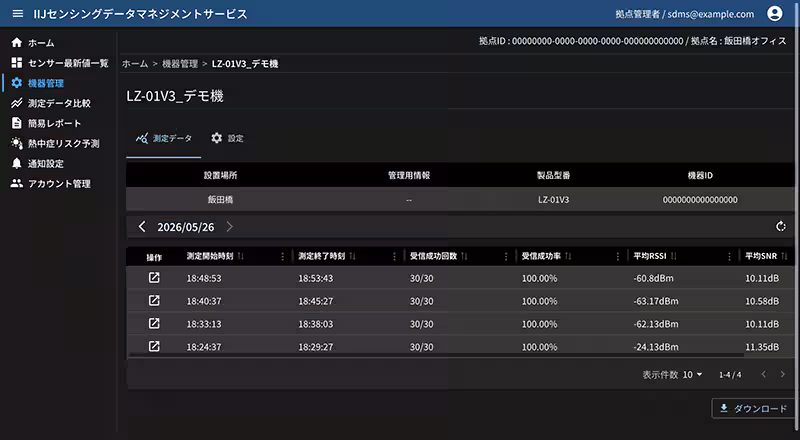
Task: Download the data with ダウンロード button
Action: (753, 408)
